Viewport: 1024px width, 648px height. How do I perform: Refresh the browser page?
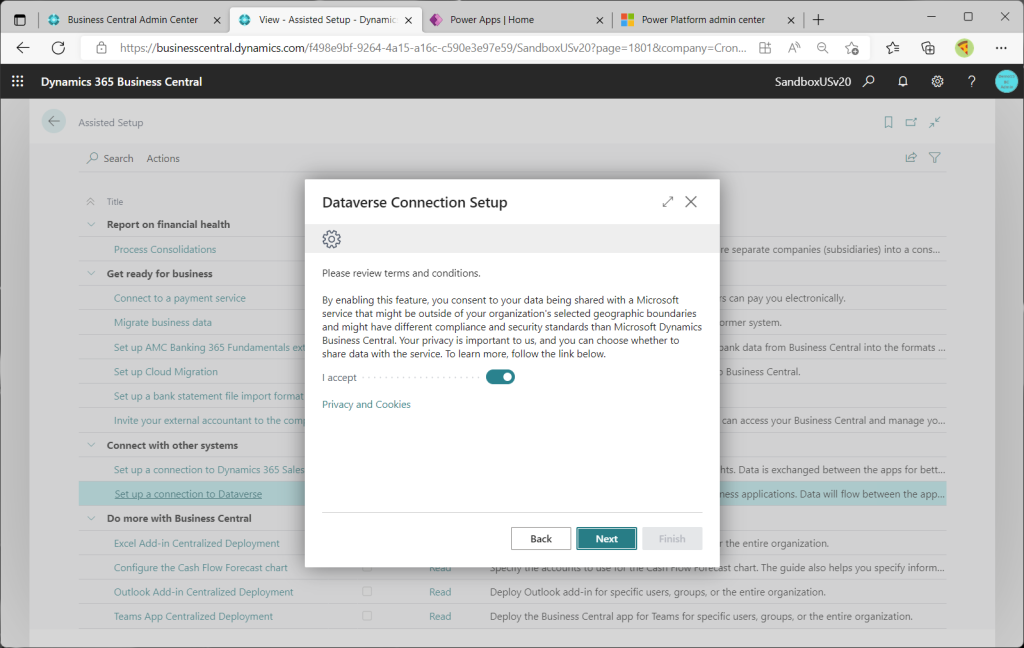click(58, 48)
